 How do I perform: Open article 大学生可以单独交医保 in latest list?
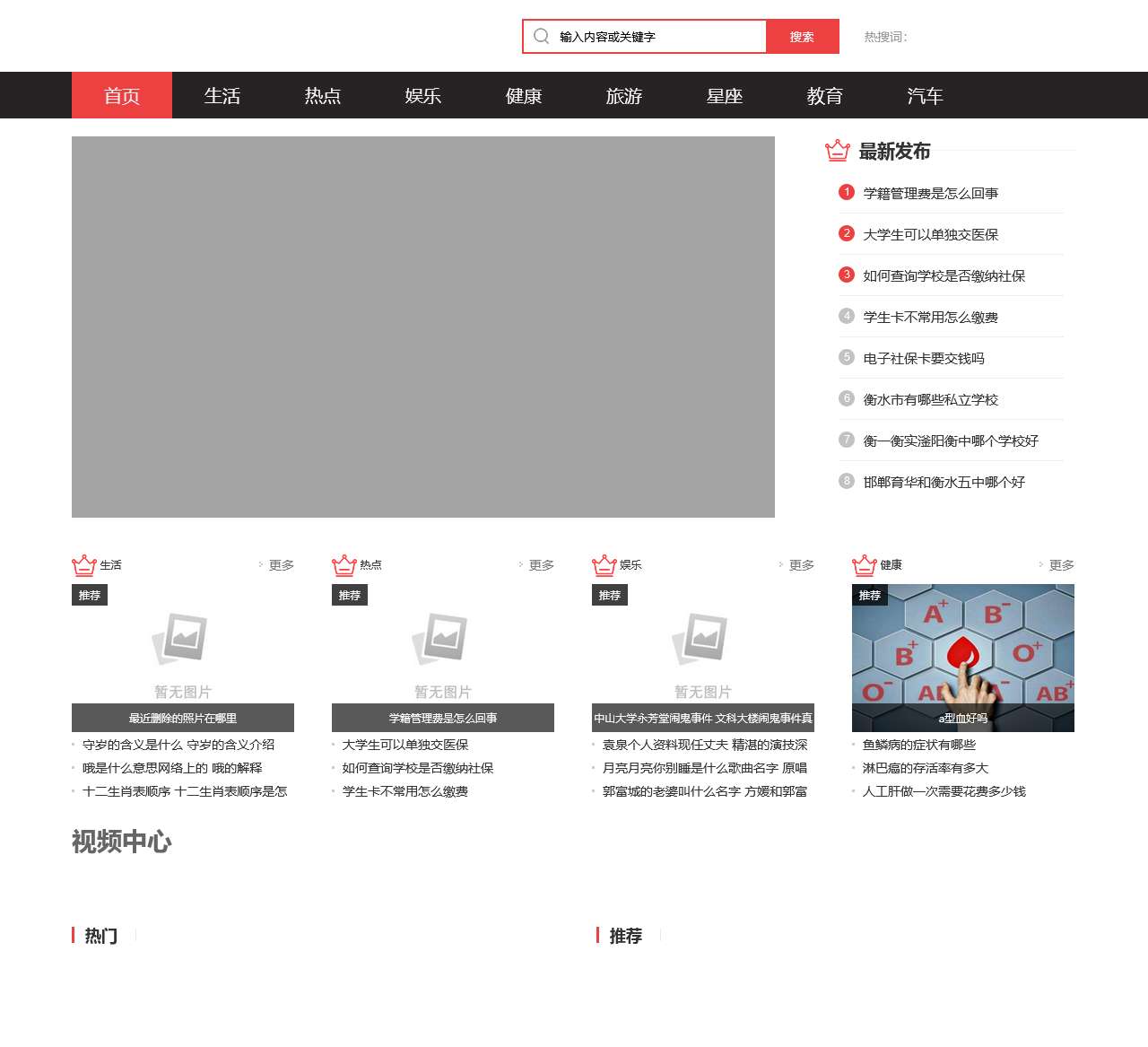[x=930, y=234]
